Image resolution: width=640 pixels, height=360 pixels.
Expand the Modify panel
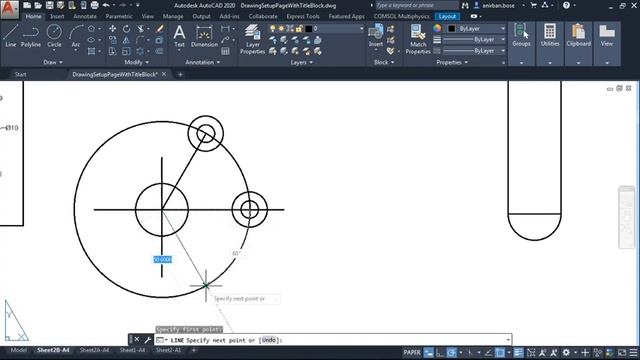tap(137, 62)
